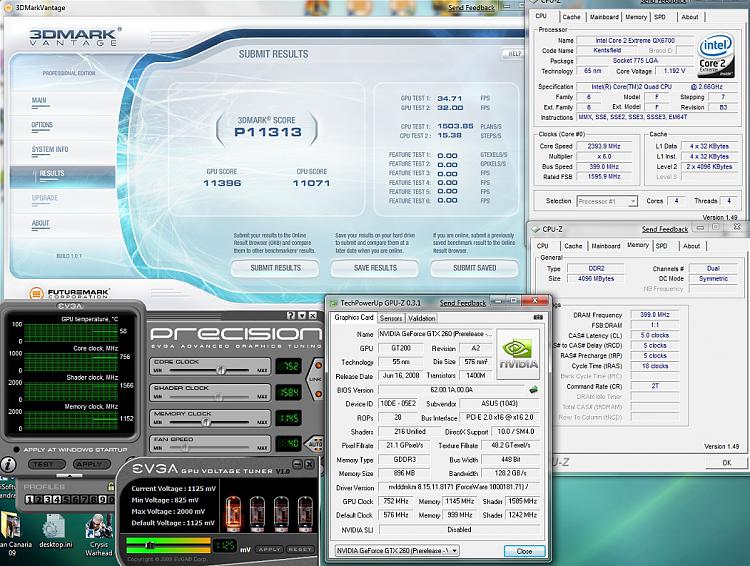Open the desktop.ini desktop icon
The width and height of the screenshot is (750, 566).
[55, 531]
